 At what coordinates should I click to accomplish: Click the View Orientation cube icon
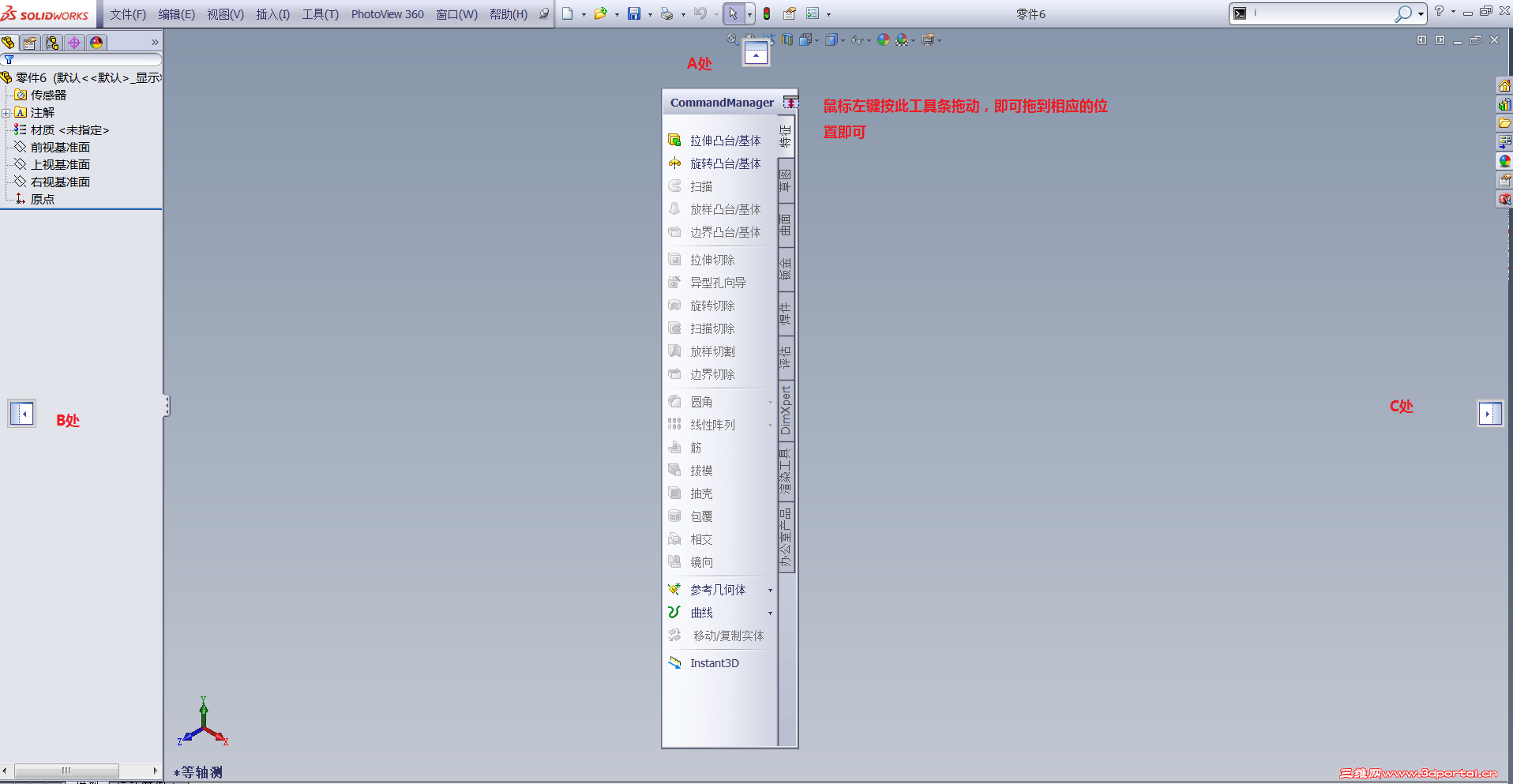click(x=806, y=39)
